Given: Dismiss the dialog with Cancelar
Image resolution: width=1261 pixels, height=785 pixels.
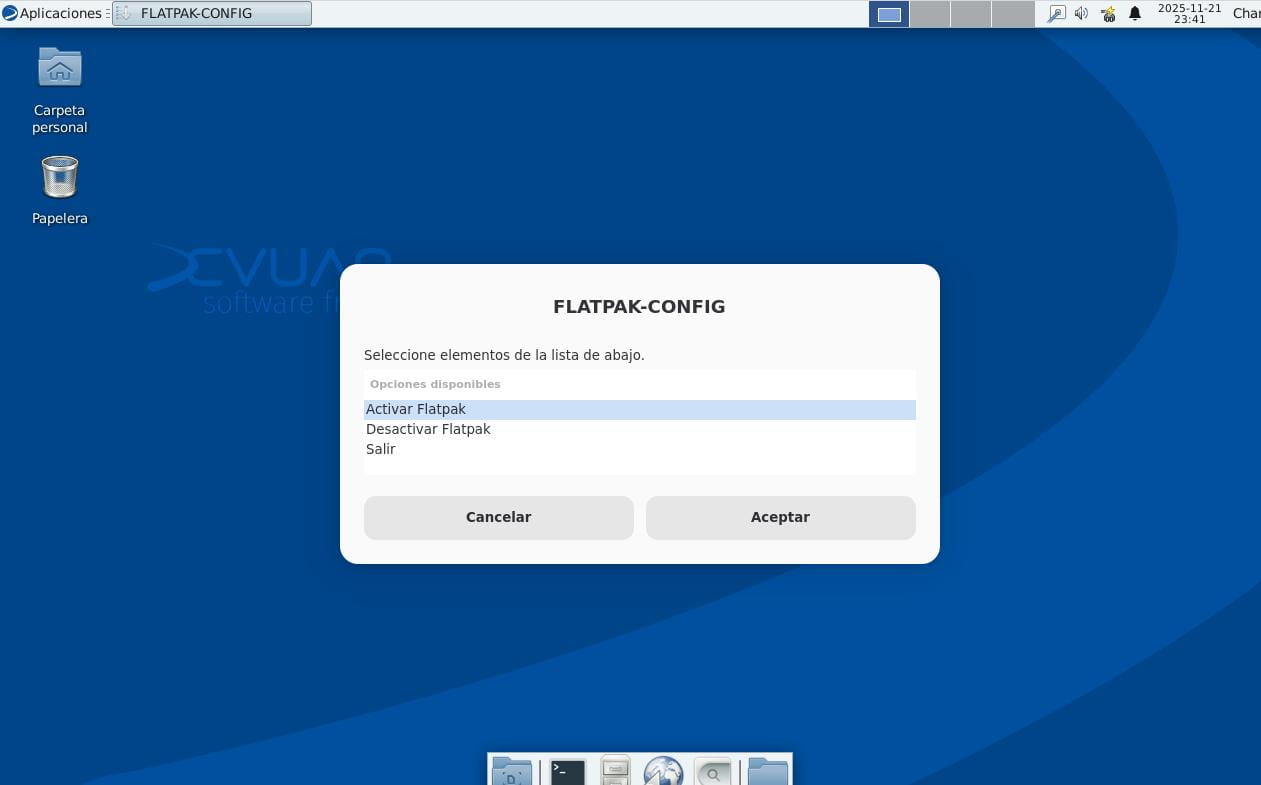Looking at the screenshot, I should point(498,517).
